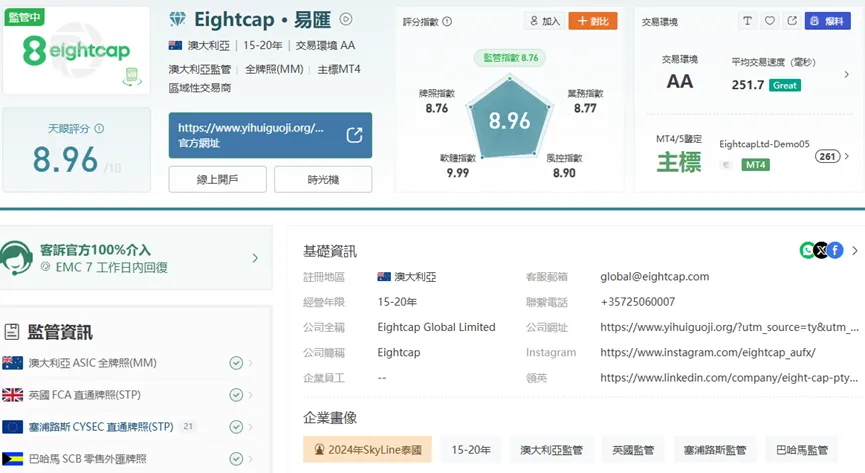The image size is (865, 473).
Task: Click the diamond badge icon beside Eightcap title
Action: coord(178,19)
